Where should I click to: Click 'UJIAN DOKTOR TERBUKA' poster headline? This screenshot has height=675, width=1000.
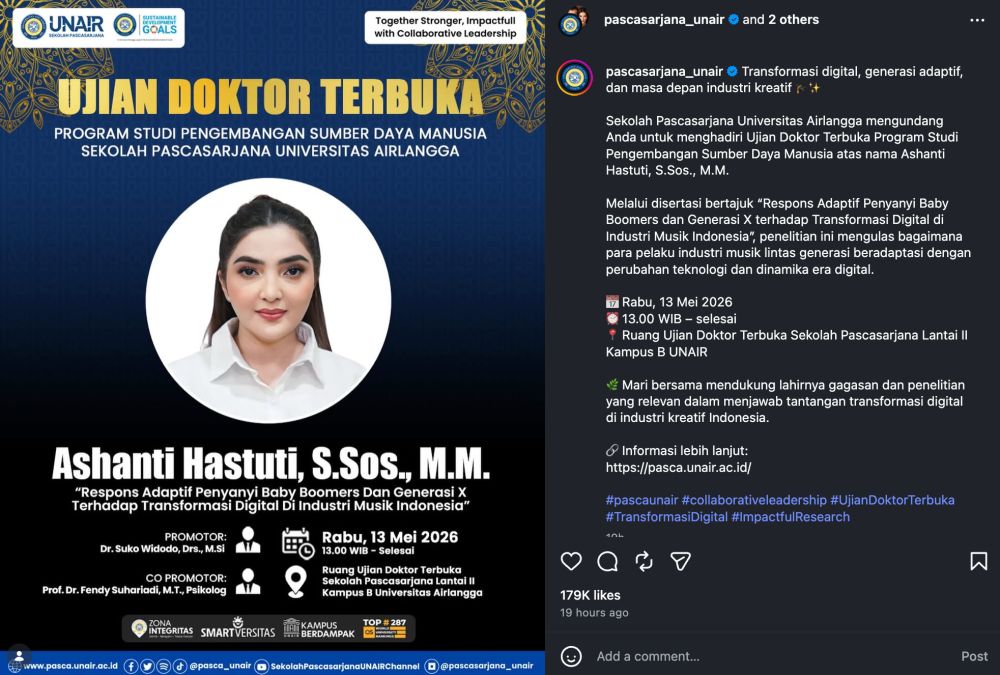(270, 97)
